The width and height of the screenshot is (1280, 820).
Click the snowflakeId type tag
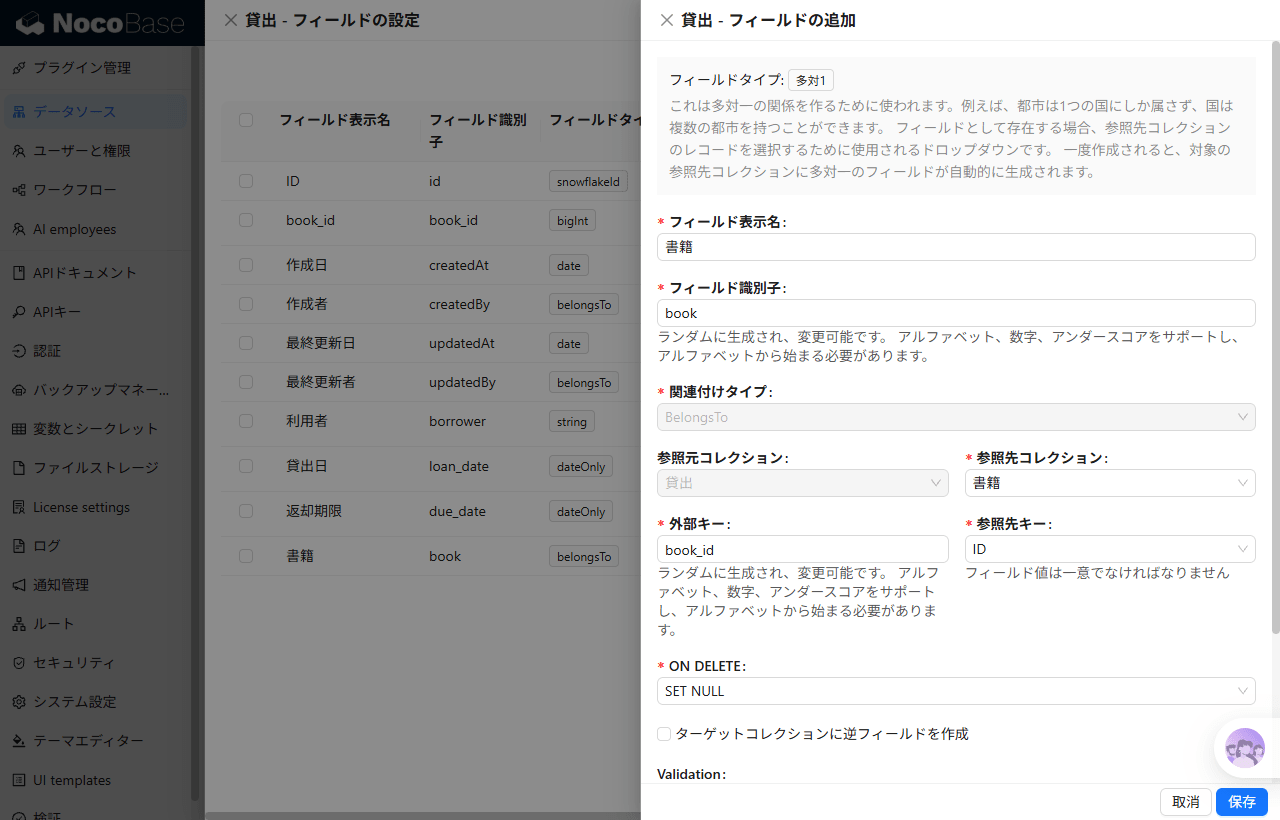click(x=590, y=181)
